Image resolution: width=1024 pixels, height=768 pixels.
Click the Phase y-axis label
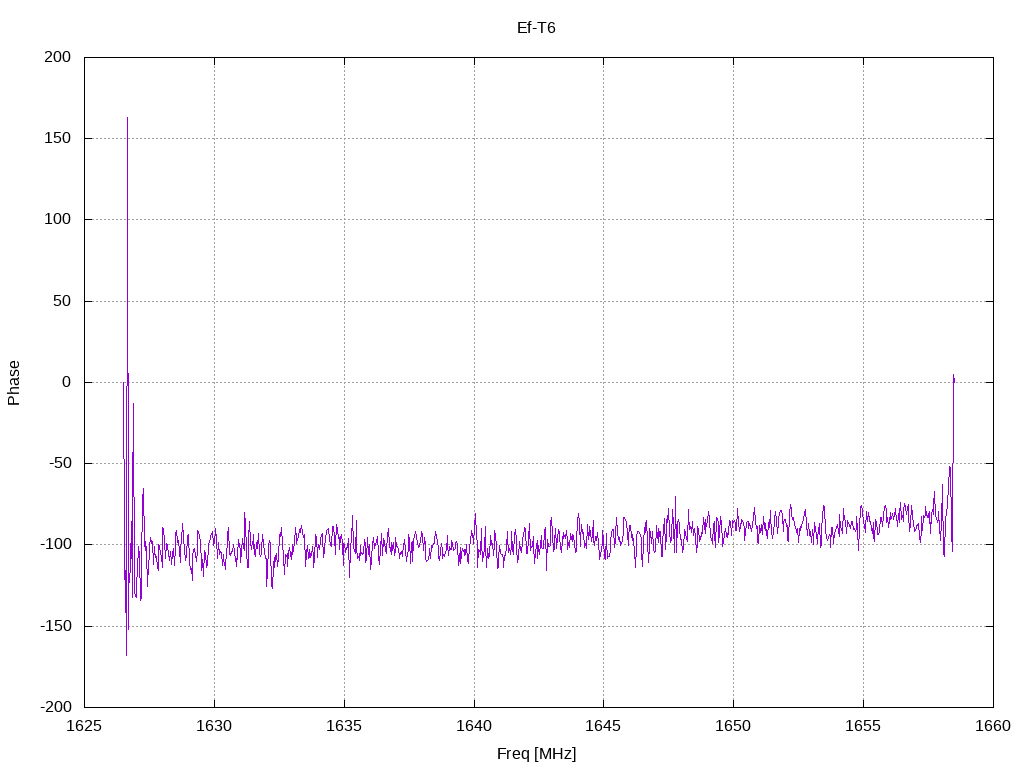point(14,383)
